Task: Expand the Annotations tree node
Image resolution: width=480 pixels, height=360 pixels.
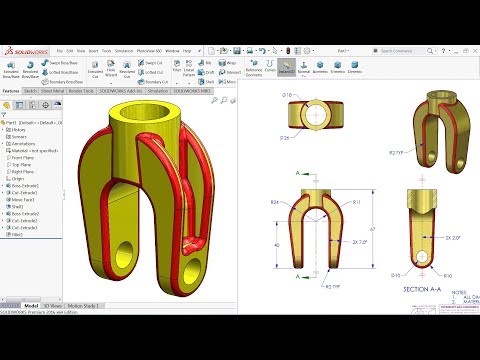Action: pos(3,144)
